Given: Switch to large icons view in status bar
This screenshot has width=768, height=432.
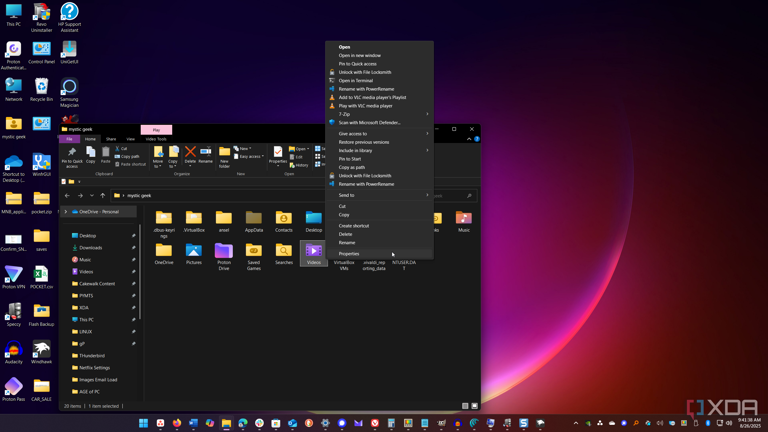Looking at the screenshot, I should click(x=474, y=406).
